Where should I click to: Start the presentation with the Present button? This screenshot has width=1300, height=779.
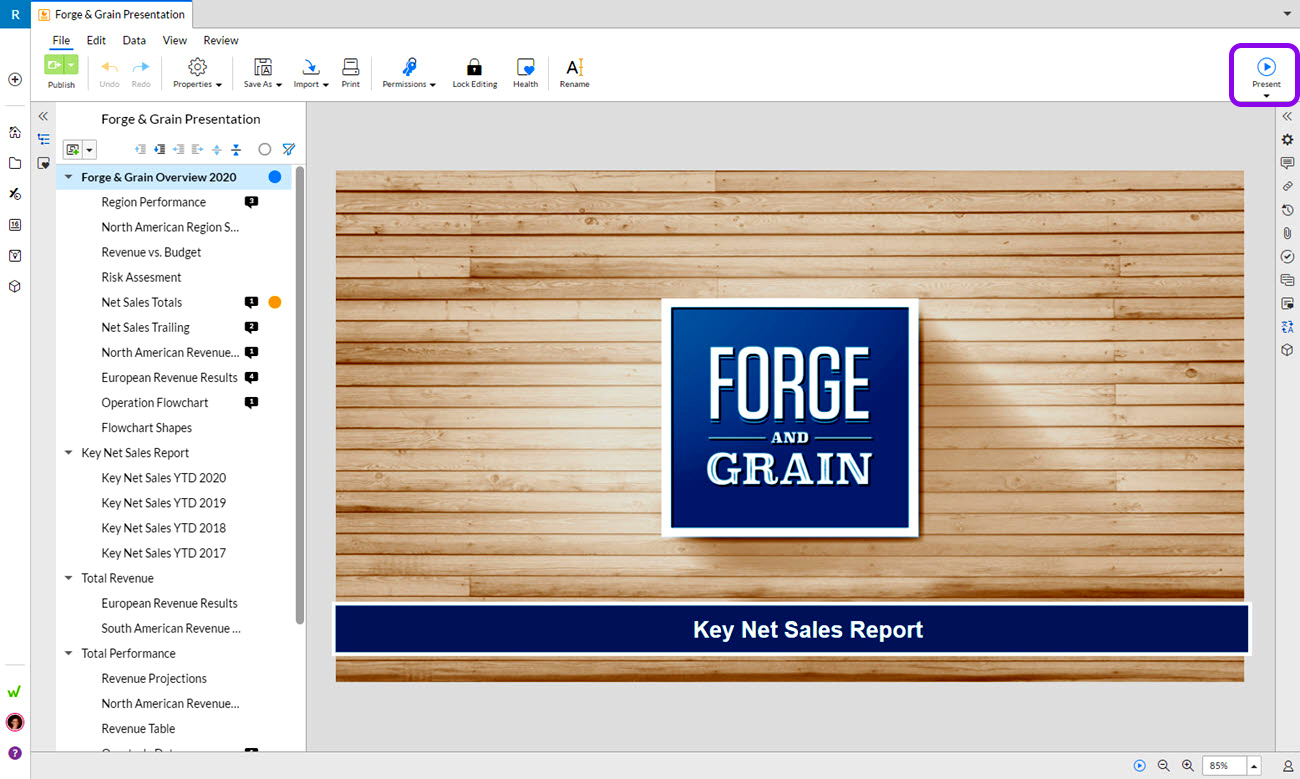pyautogui.click(x=1266, y=67)
